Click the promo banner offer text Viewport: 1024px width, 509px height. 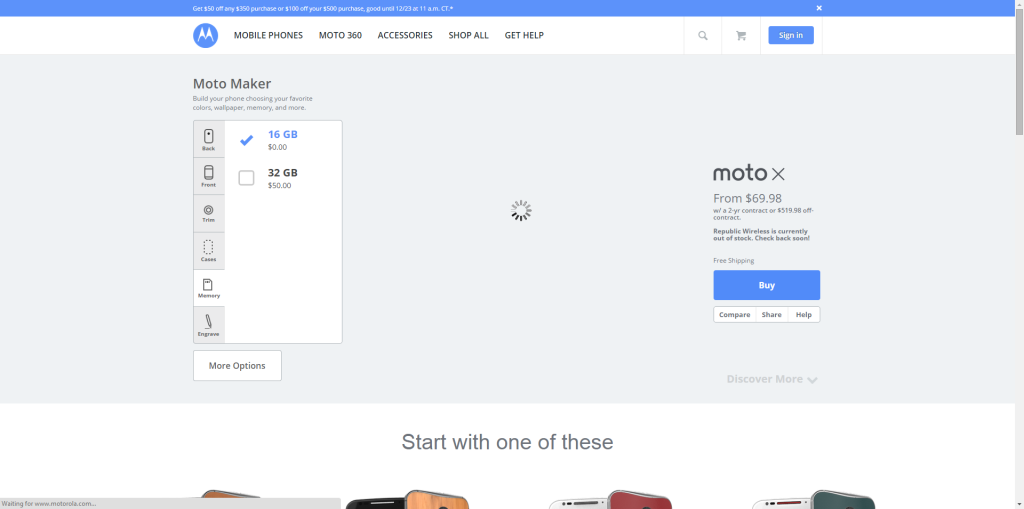[323, 8]
